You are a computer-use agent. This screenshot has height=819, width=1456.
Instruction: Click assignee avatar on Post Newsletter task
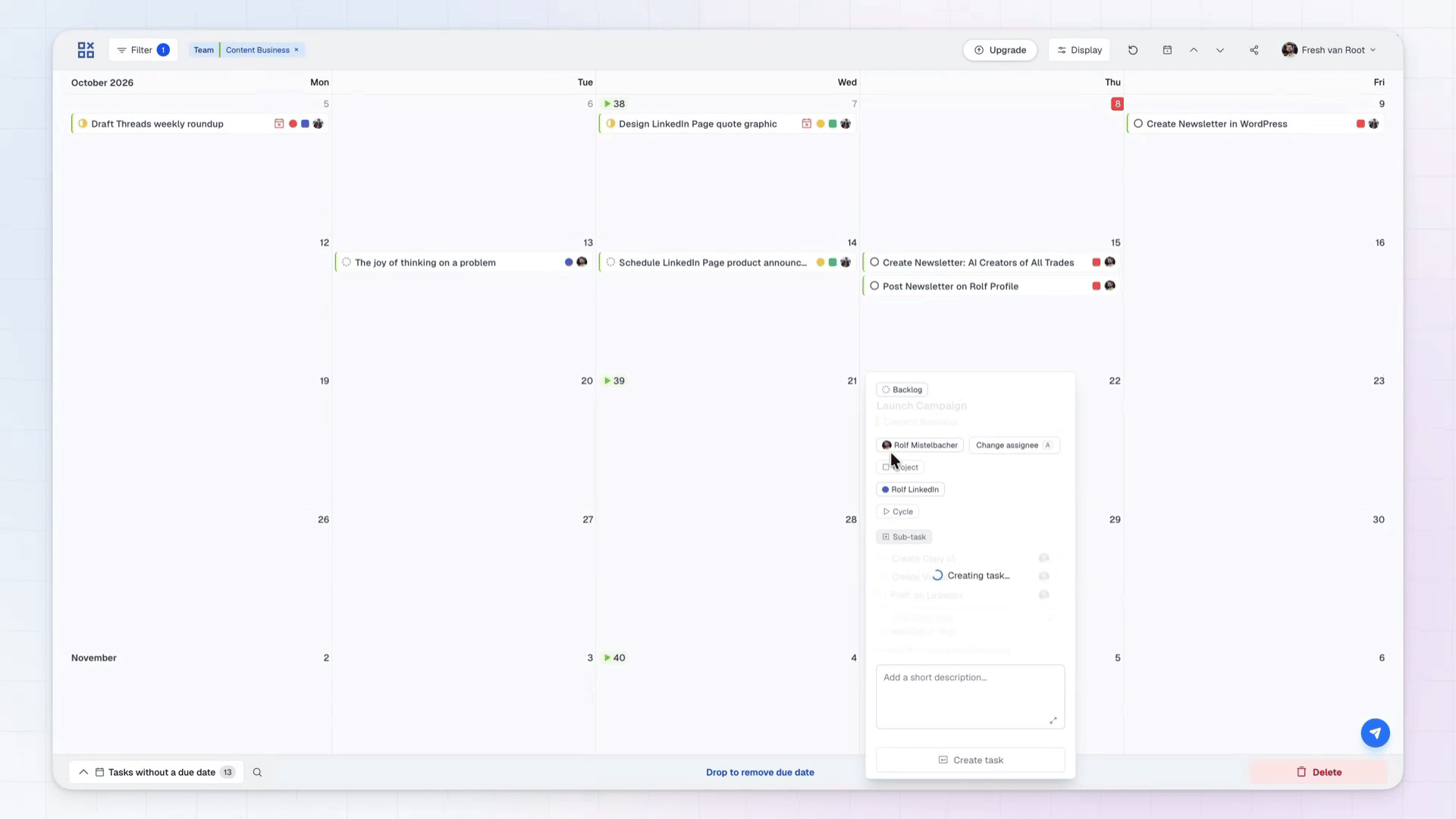click(x=1109, y=286)
